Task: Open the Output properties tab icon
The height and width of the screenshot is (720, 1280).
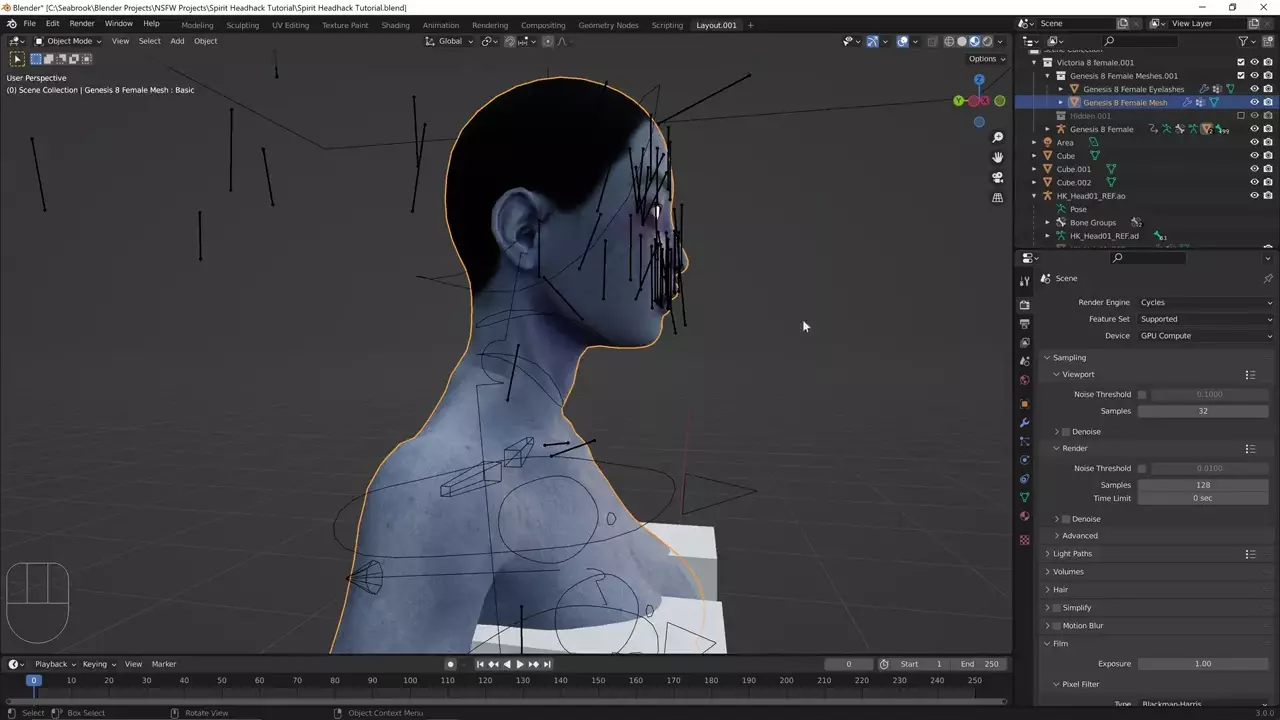Action: (1024, 324)
